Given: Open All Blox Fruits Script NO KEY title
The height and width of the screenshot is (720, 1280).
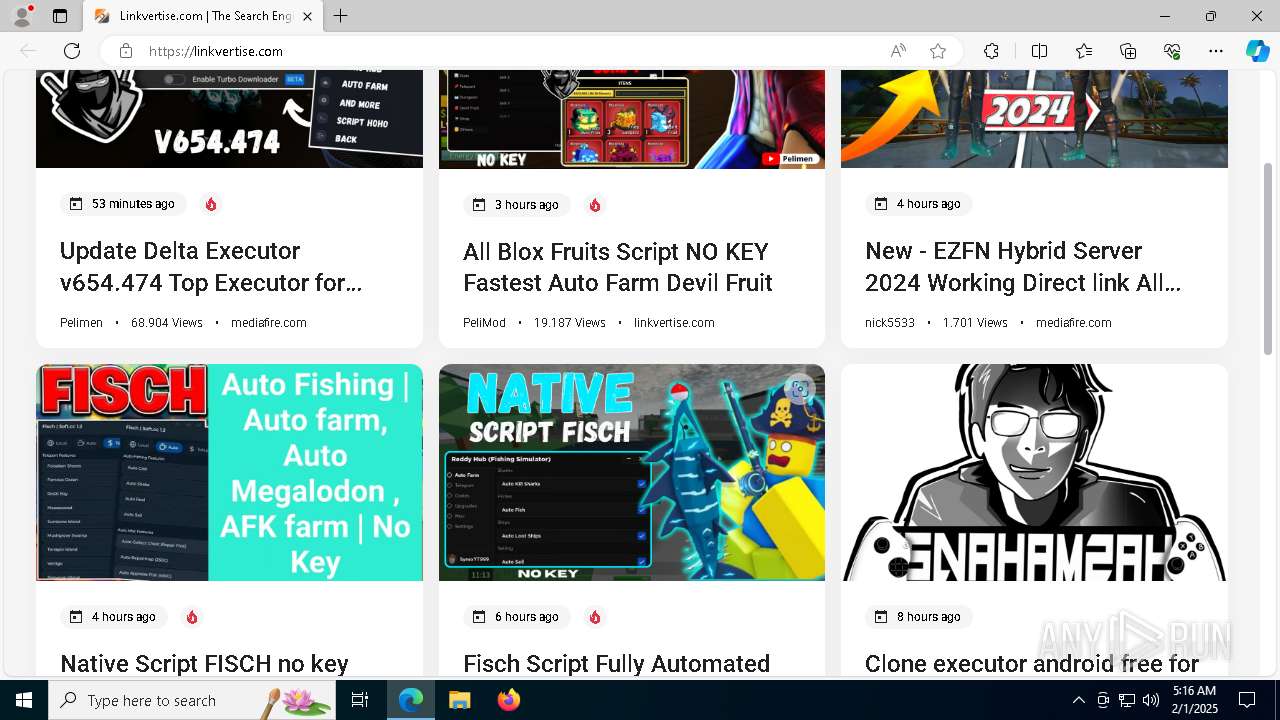Looking at the screenshot, I should (618, 267).
